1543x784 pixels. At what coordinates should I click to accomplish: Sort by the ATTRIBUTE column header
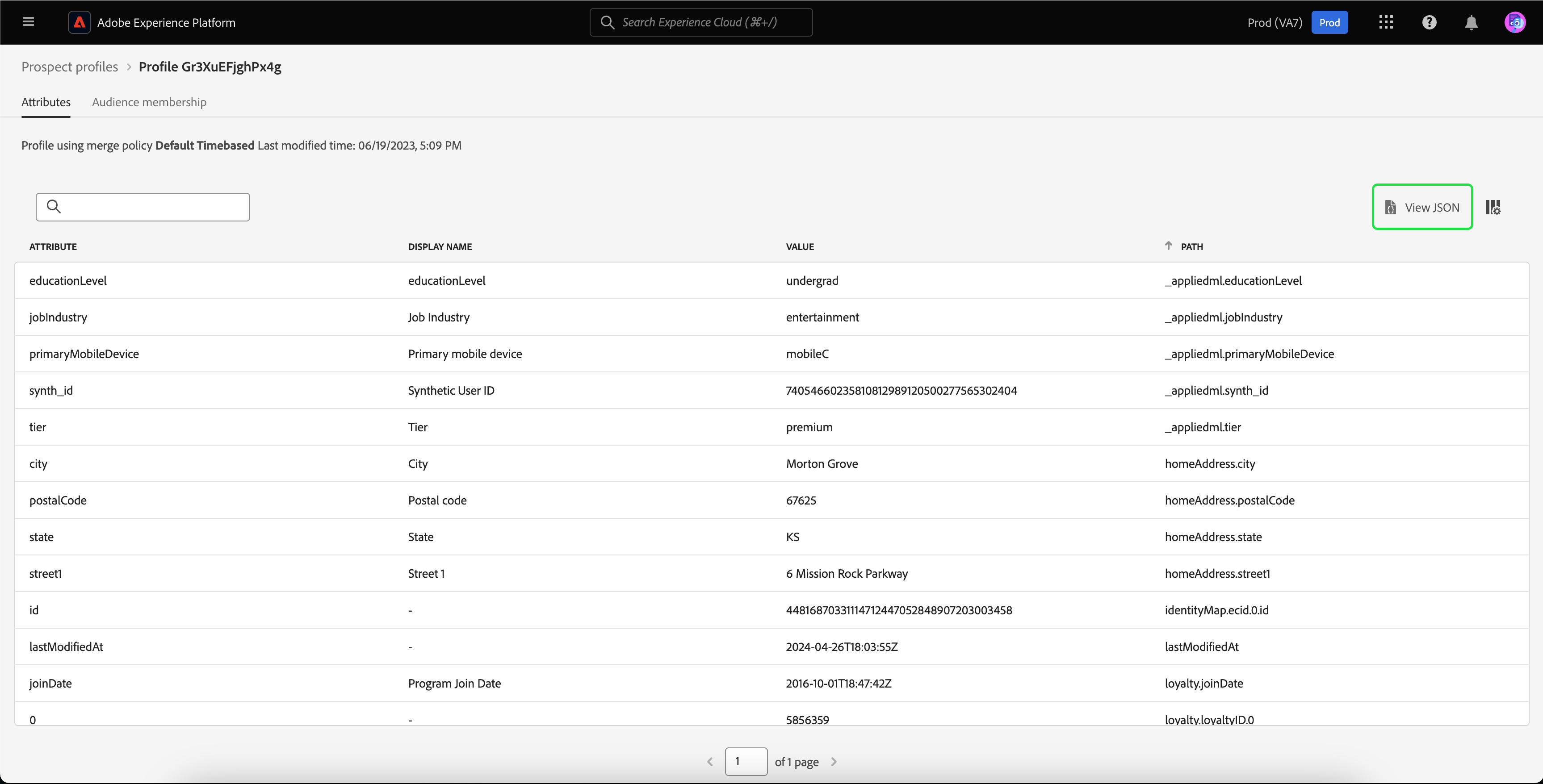pyautogui.click(x=53, y=246)
